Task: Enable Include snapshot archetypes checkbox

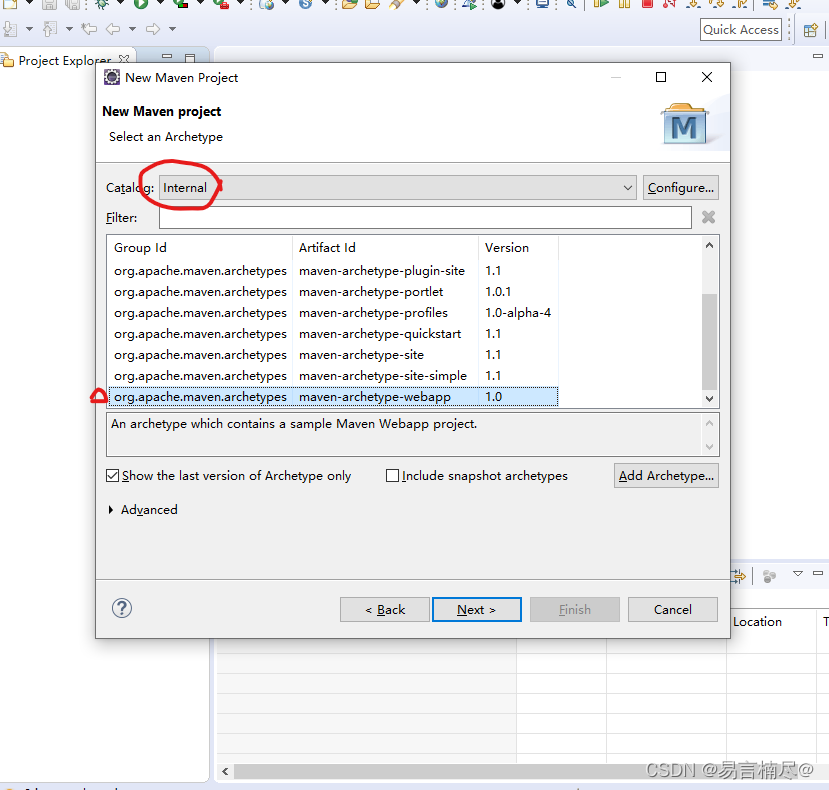Action: click(x=392, y=475)
